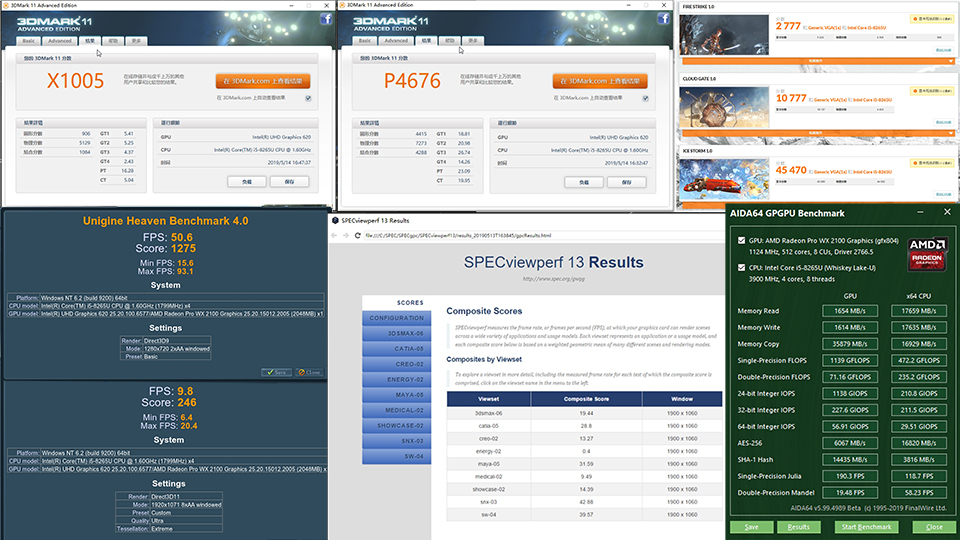Click Save in AIDA64 GPGPU Benchmark
Image resolution: width=960 pixels, height=540 pixels.
pyautogui.click(x=751, y=527)
